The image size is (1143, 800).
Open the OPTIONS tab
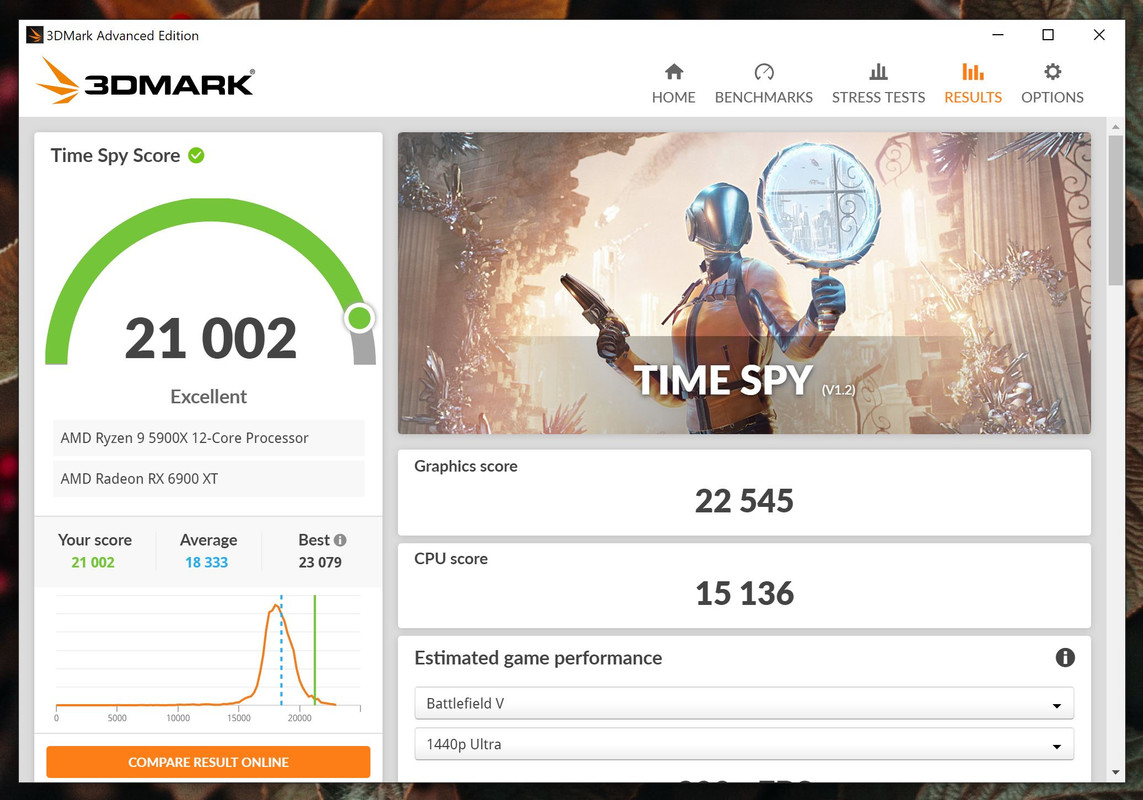[1052, 84]
